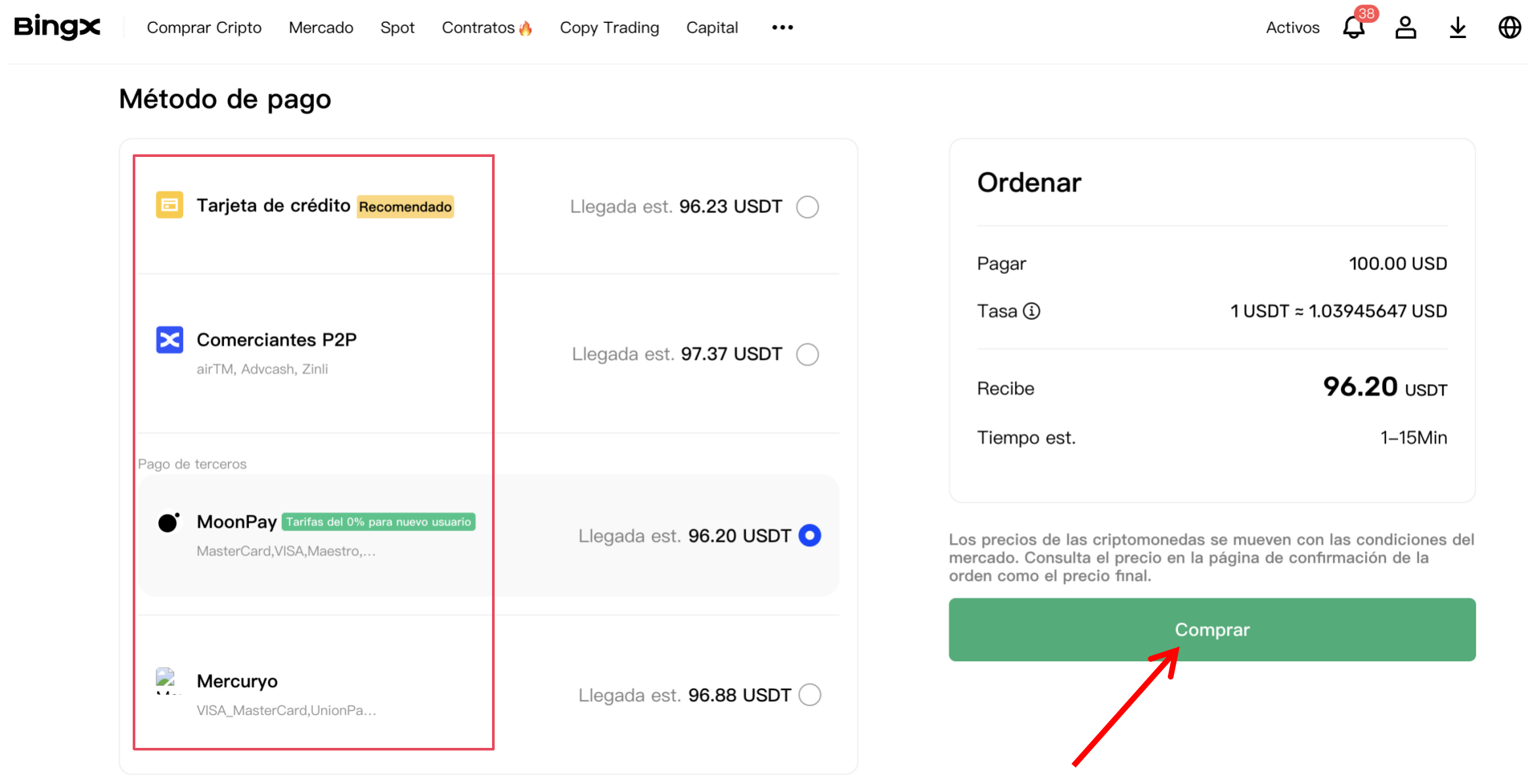Image resolution: width=1528 pixels, height=784 pixels.
Task: Click Llegada est. 96.88 USDT
Action: pos(685,695)
